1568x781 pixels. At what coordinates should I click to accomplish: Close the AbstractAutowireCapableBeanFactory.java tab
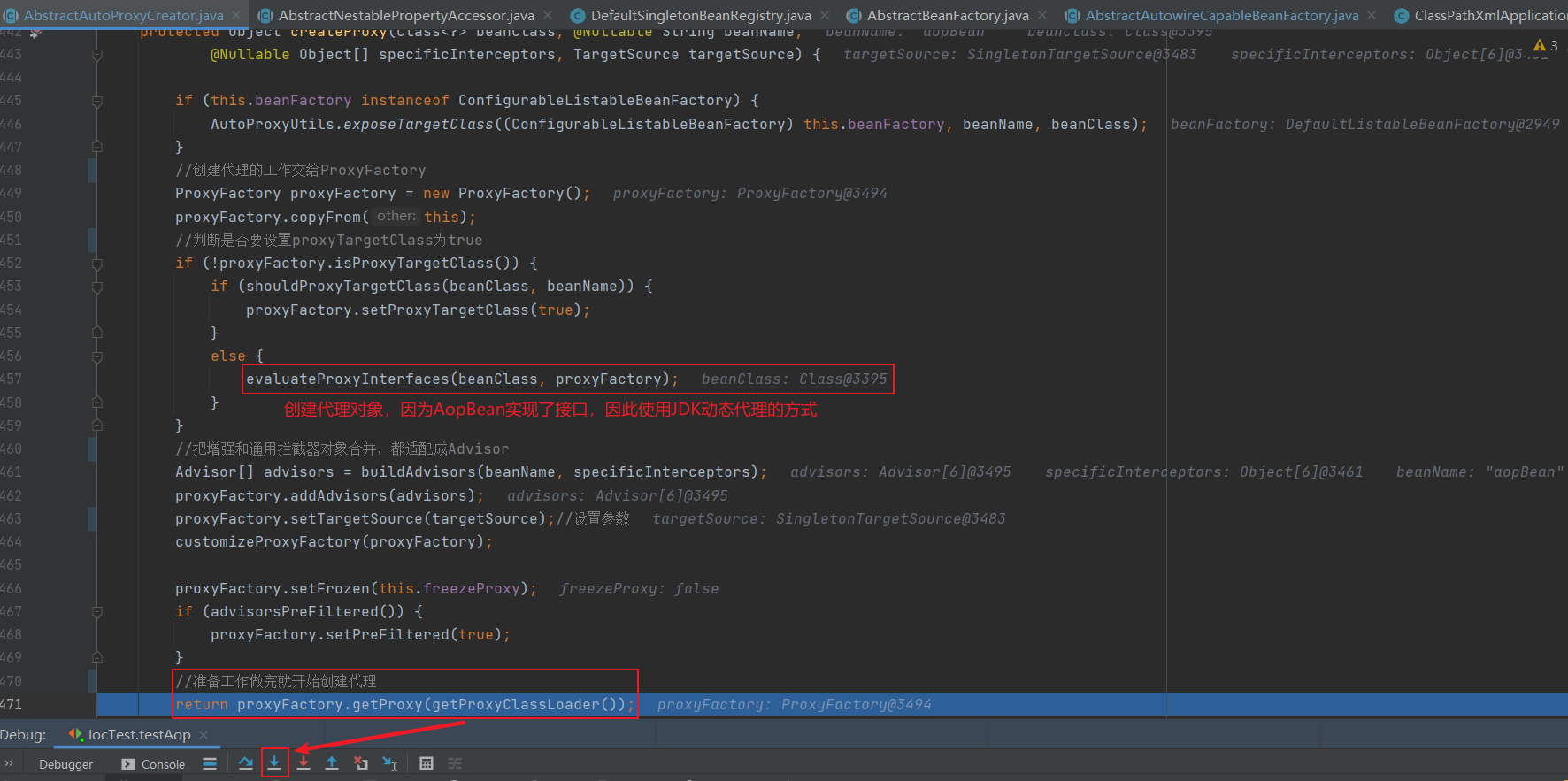coord(1372,15)
